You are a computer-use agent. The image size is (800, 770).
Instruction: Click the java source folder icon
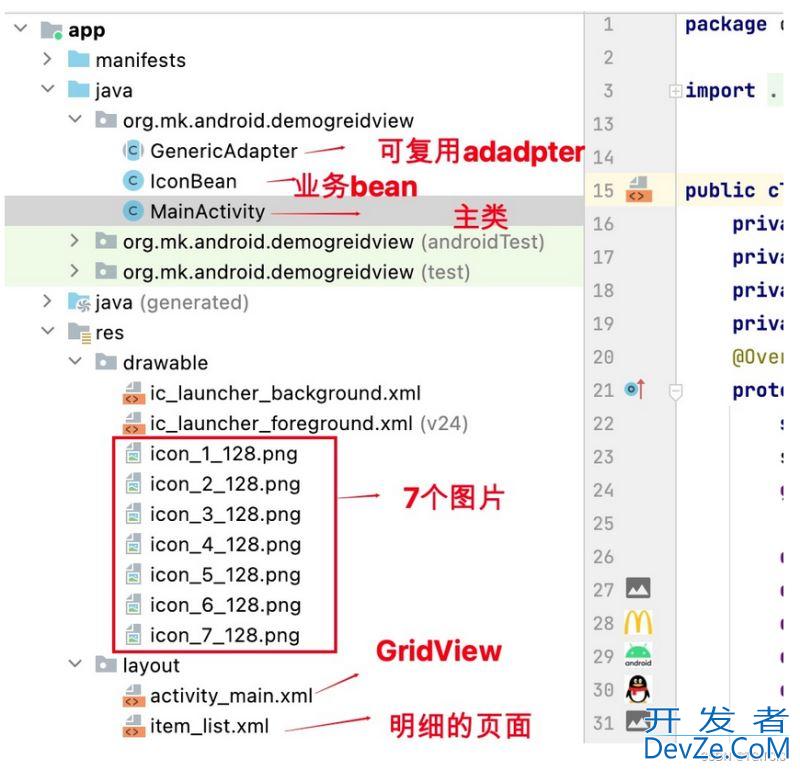[79, 89]
